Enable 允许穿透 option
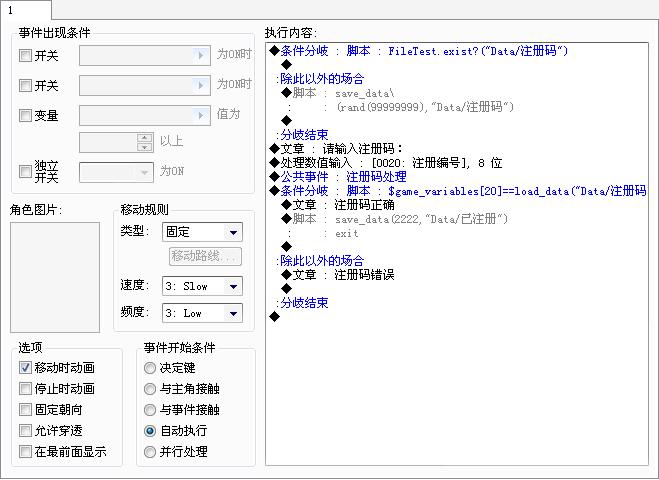This screenshot has width=659, height=480. coord(25,430)
